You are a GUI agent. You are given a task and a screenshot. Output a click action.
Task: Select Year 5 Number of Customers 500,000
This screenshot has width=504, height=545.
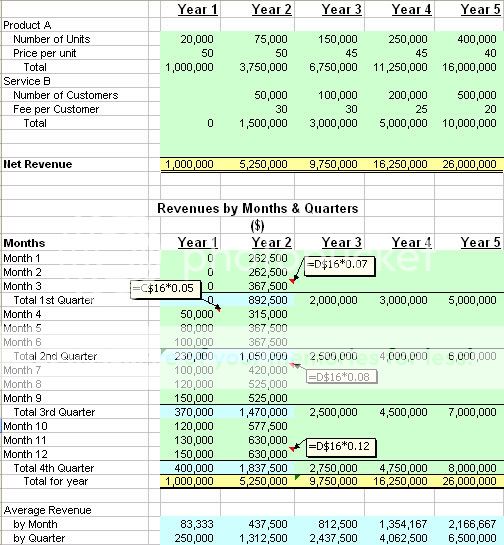tap(477, 95)
